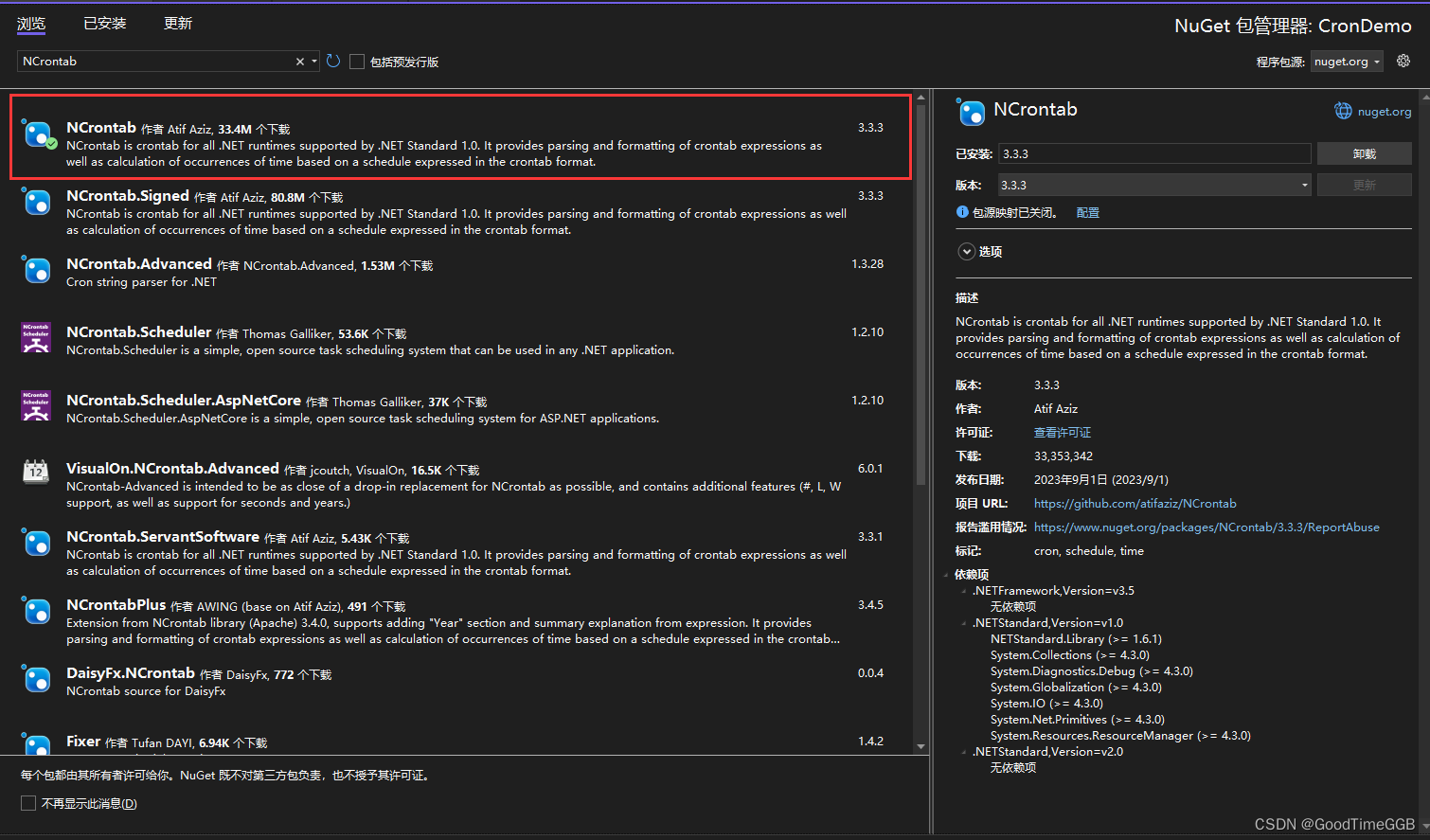The width and height of the screenshot is (1430, 840).
Task: Click the NCrontab.Advanced package icon
Action: (x=36, y=270)
